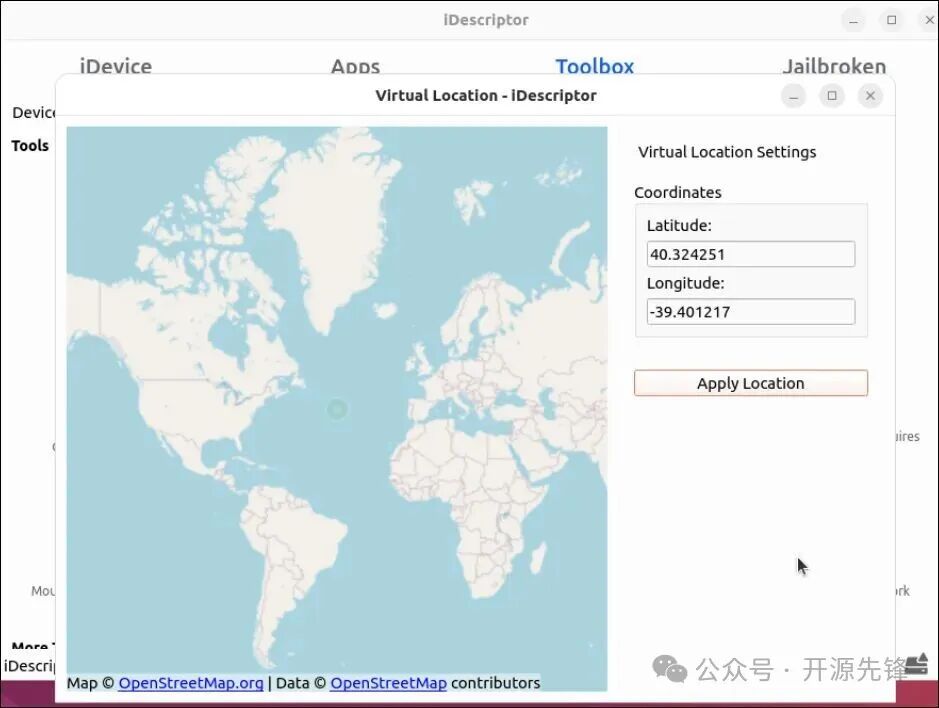Click the drive eject icon at bottom right
The width and height of the screenshot is (939, 708).
tap(918, 666)
